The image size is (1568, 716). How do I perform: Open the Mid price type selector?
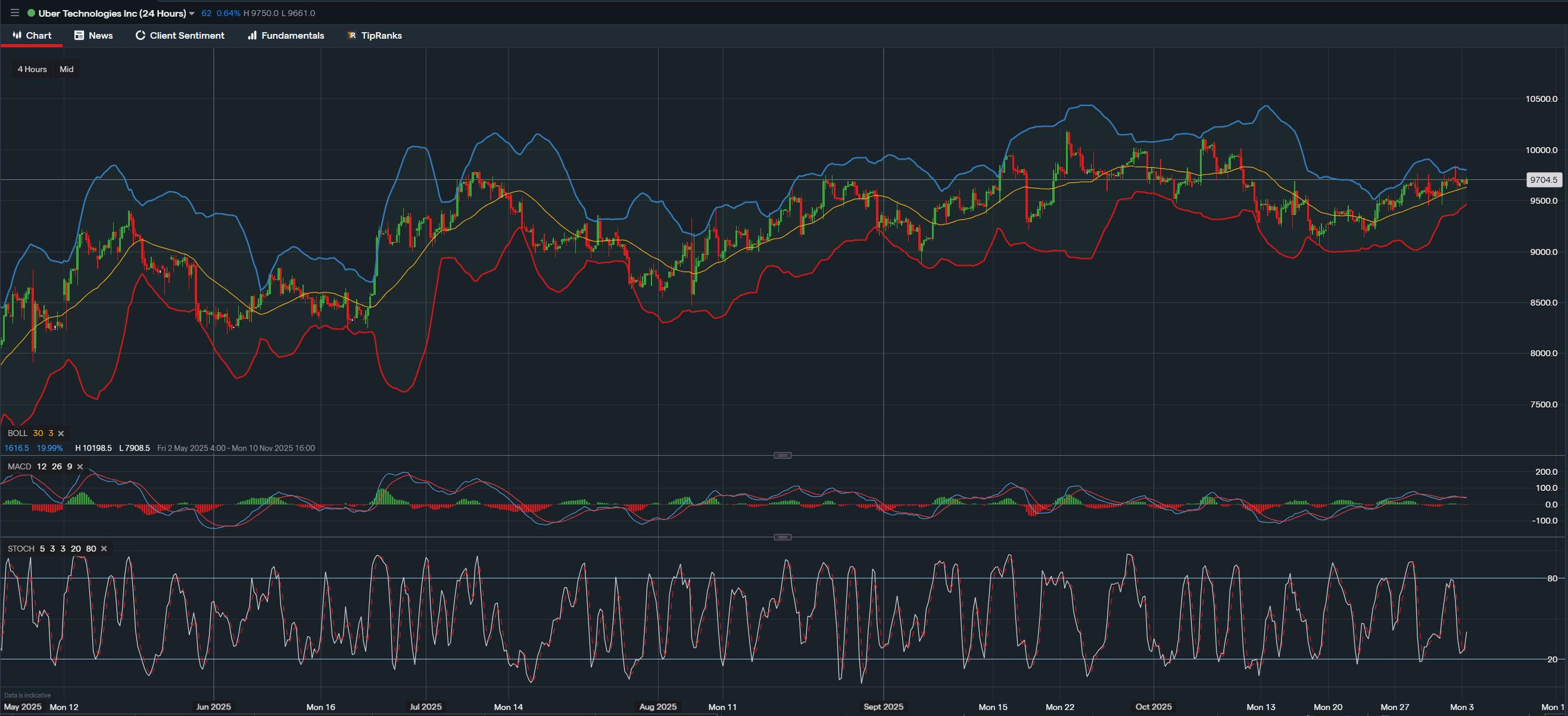pos(66,69)
